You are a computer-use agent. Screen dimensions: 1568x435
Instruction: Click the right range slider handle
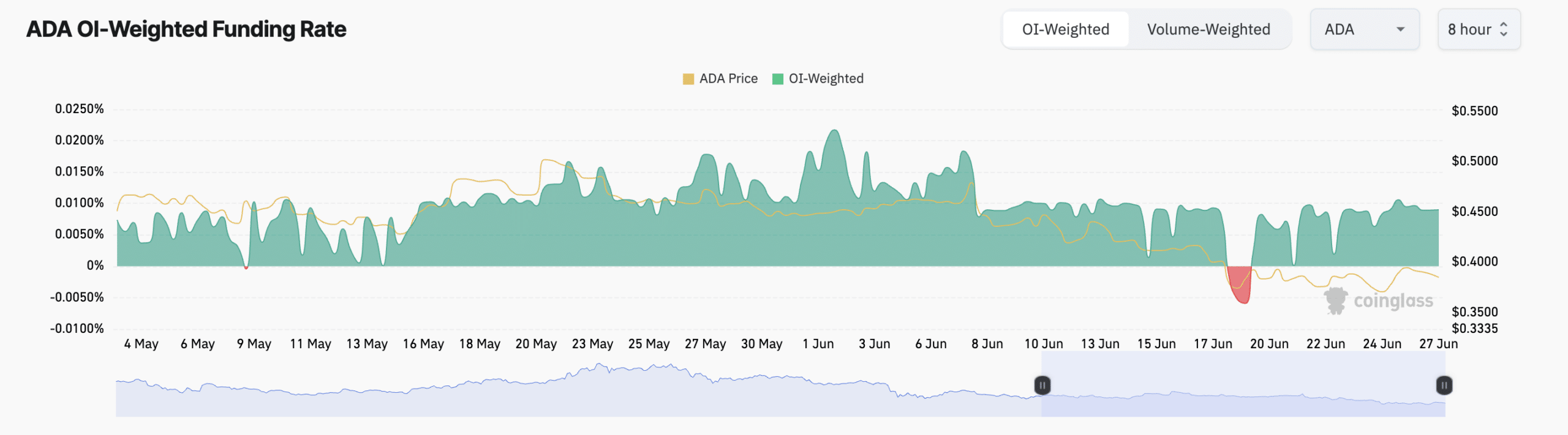pos(1444,385)
